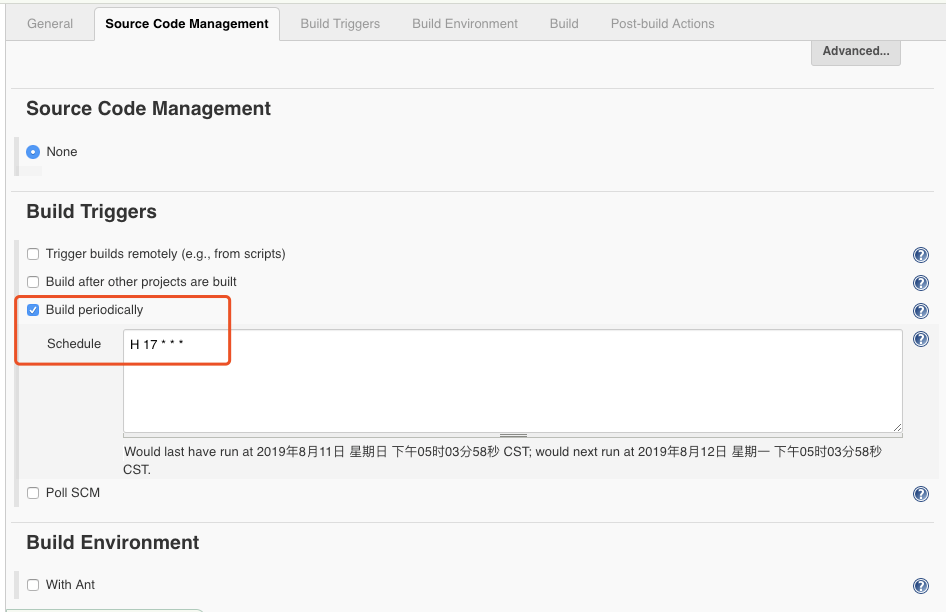Open help icon beside Schedule field
The width and height of the screenshot is (946, 612).
tap(921, 339)
